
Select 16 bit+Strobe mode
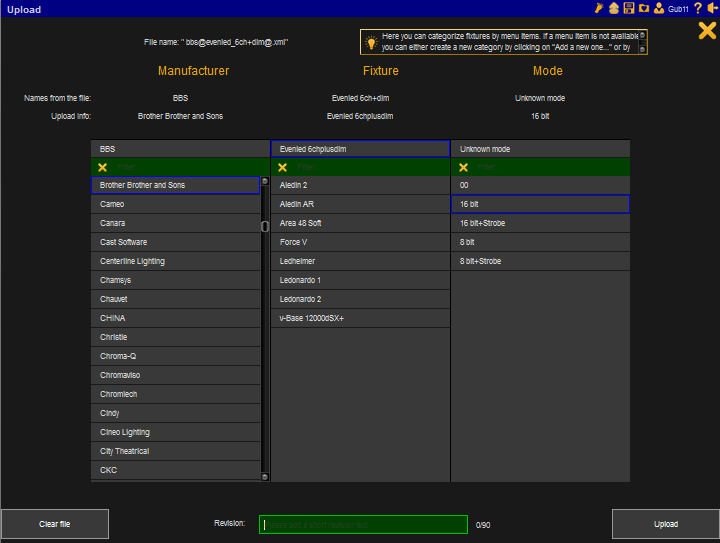[540, 223]
